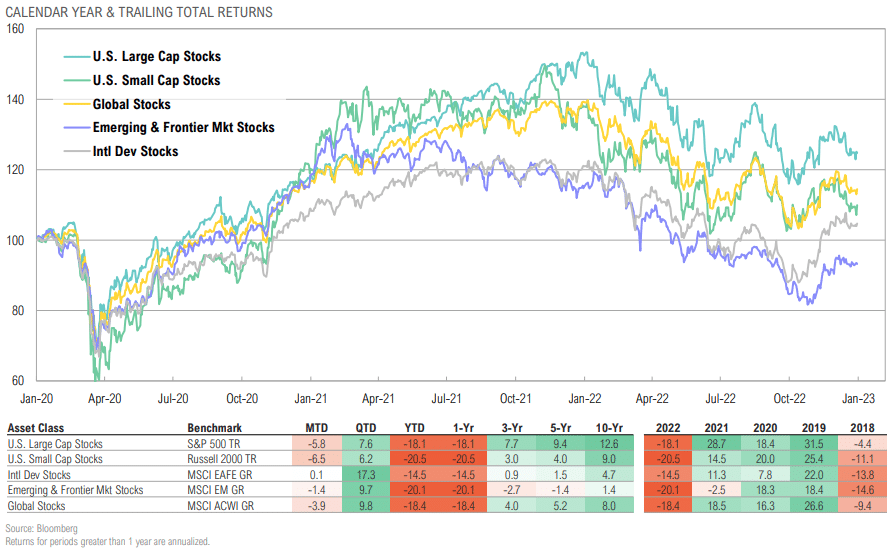Click the Jan-21 x-axis label
This screenshot has width=894, height=550.
click(310, 398)
